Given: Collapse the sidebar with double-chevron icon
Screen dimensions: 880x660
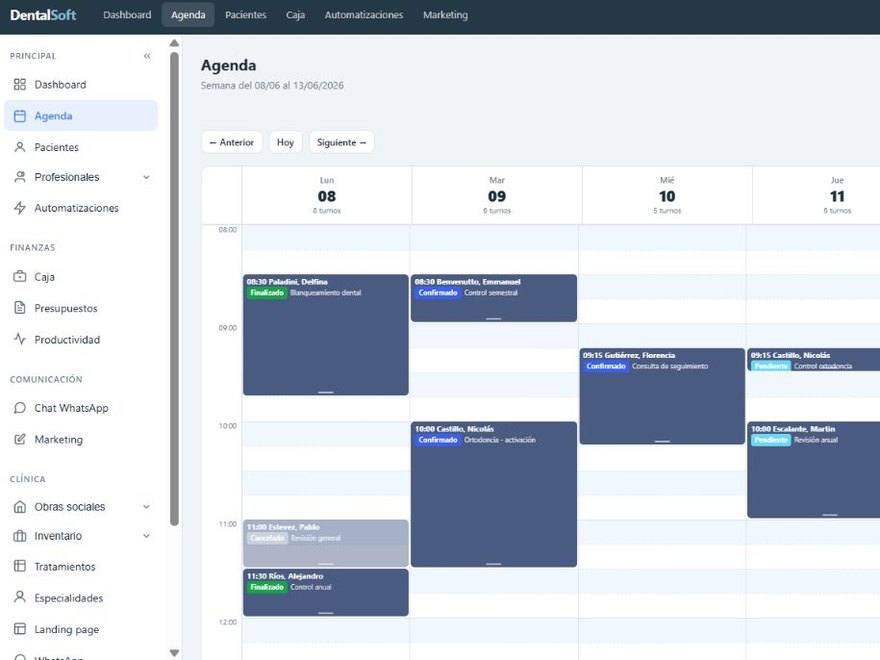Looking at the screenshot, I should point(147,56).
